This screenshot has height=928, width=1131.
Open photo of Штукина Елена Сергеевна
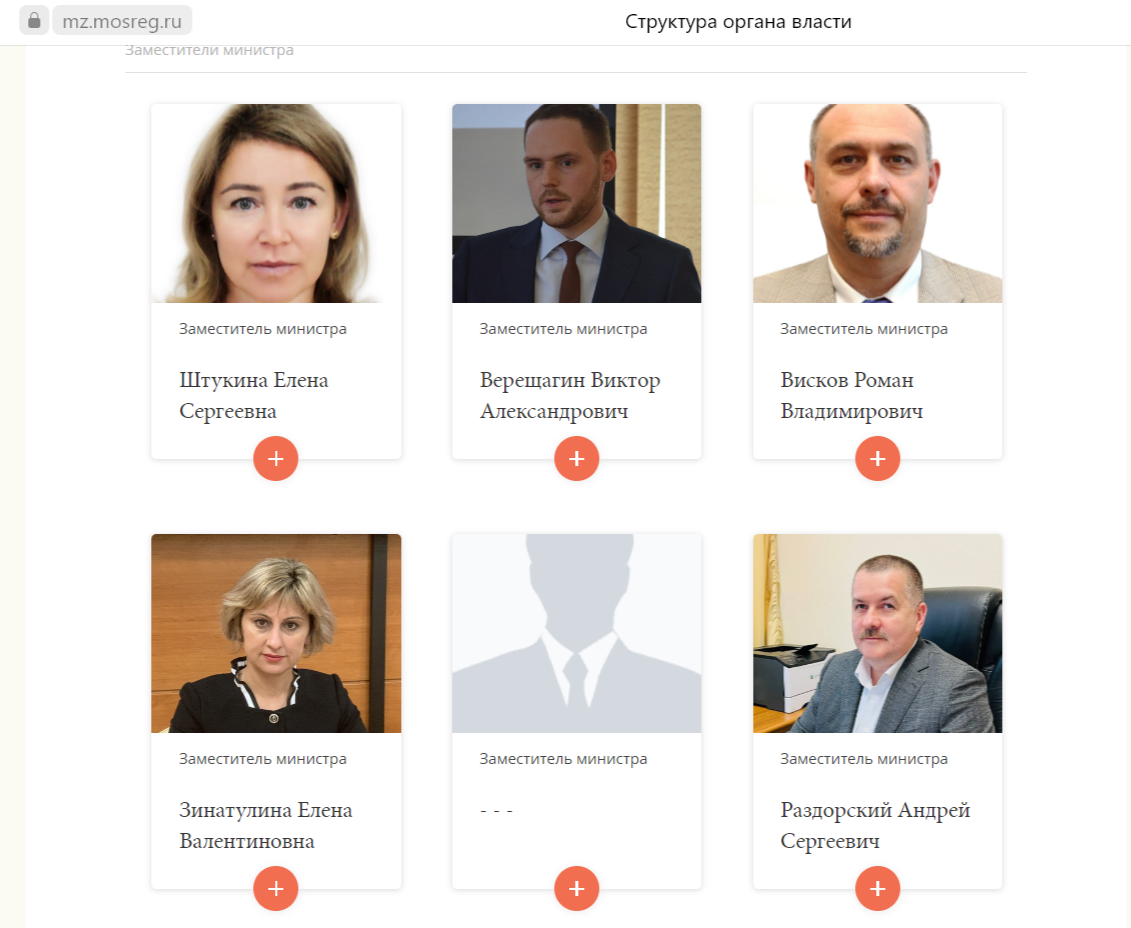pos(276,203)
